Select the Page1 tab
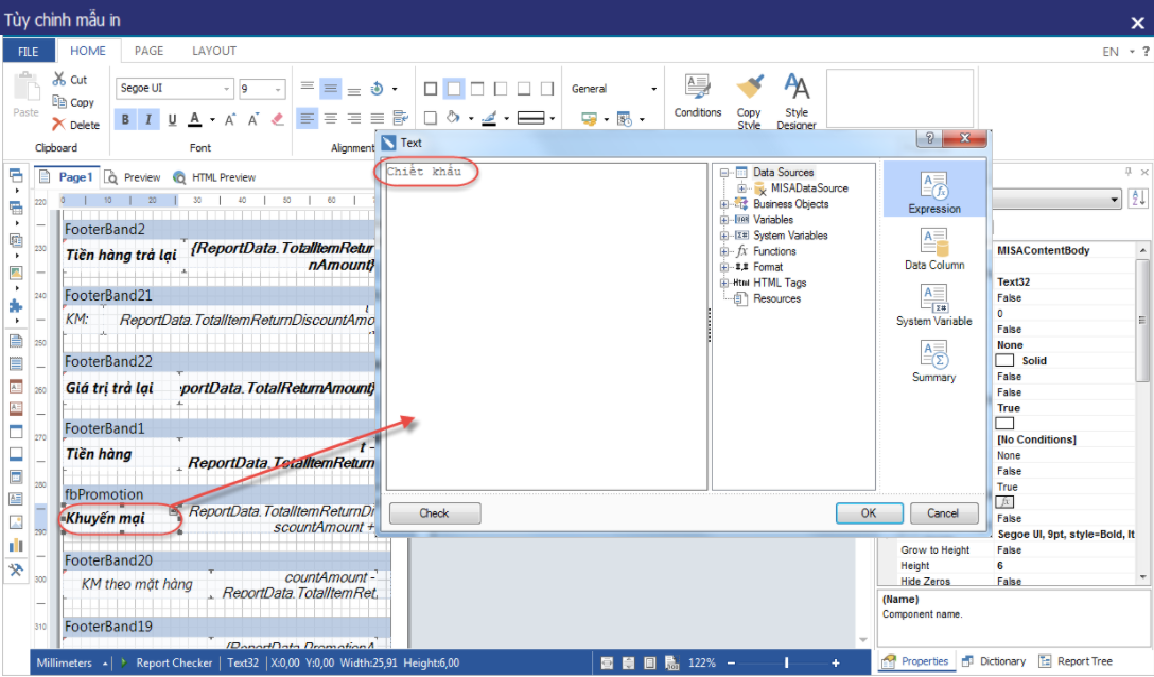1154x677 pixels. tap(67, 177)
